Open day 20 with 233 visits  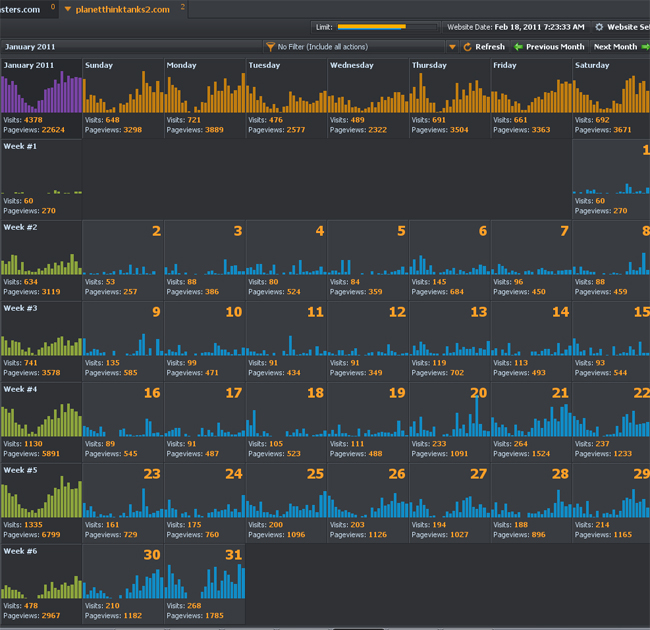(450, 422)
